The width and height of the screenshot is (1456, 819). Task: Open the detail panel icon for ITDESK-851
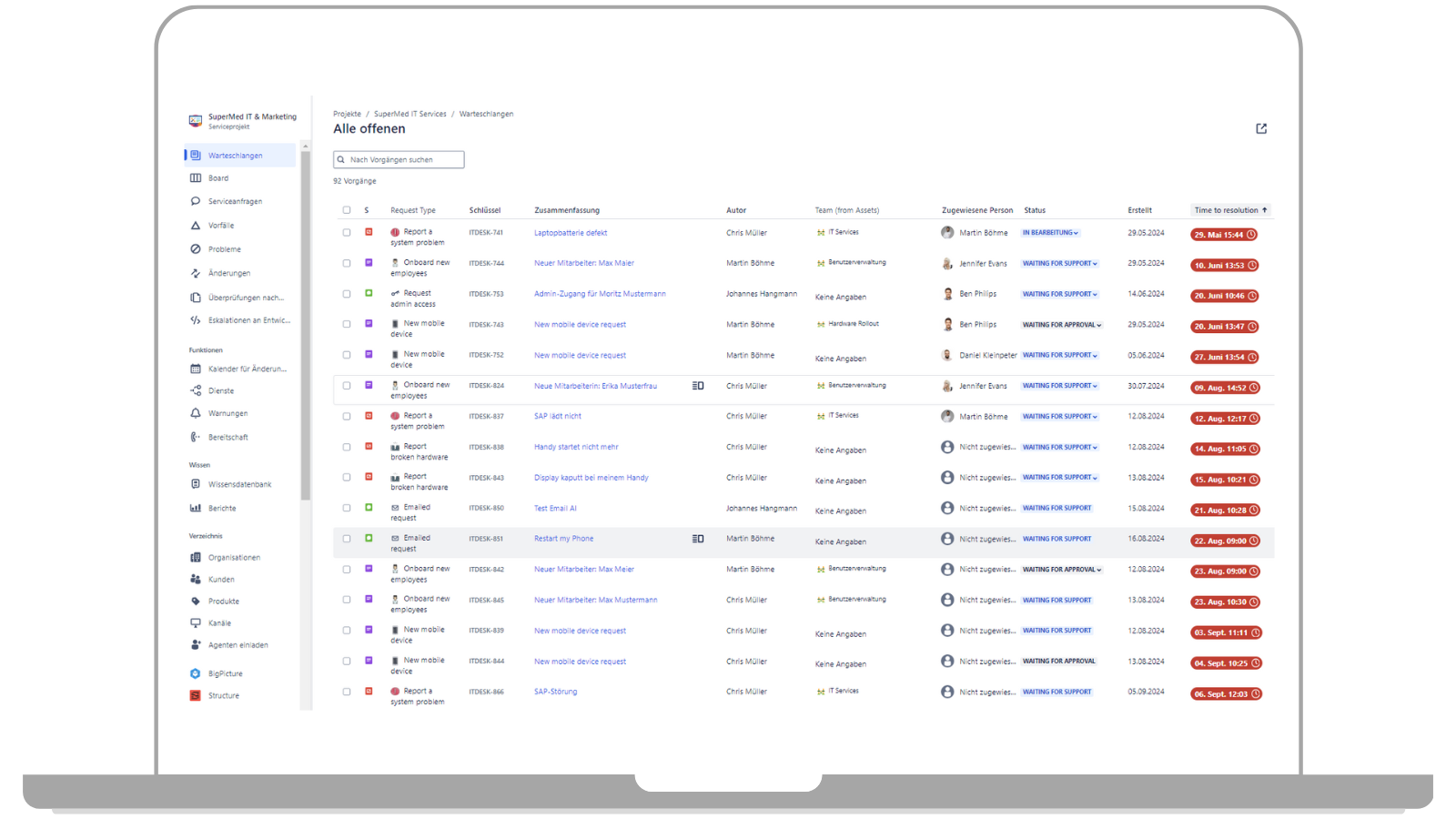(x=698, y=539)
